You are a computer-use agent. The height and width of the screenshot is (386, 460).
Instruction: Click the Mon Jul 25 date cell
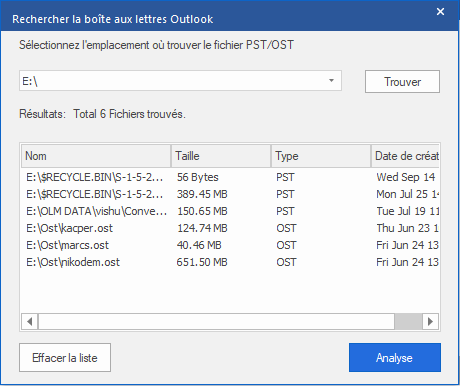tap(407, 194)
